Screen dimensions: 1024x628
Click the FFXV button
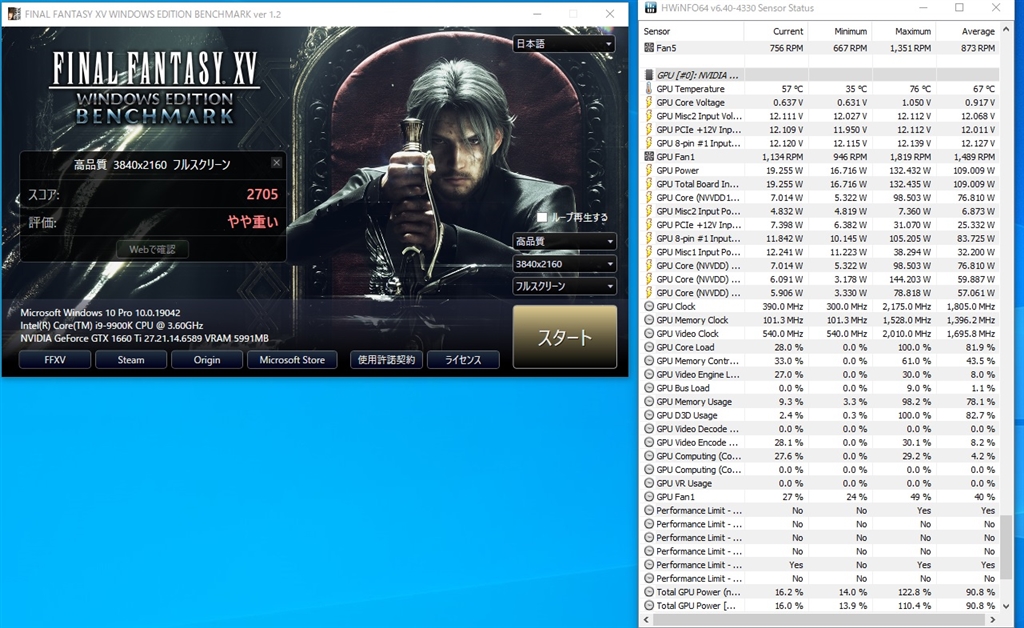click(x=55, y=360)
